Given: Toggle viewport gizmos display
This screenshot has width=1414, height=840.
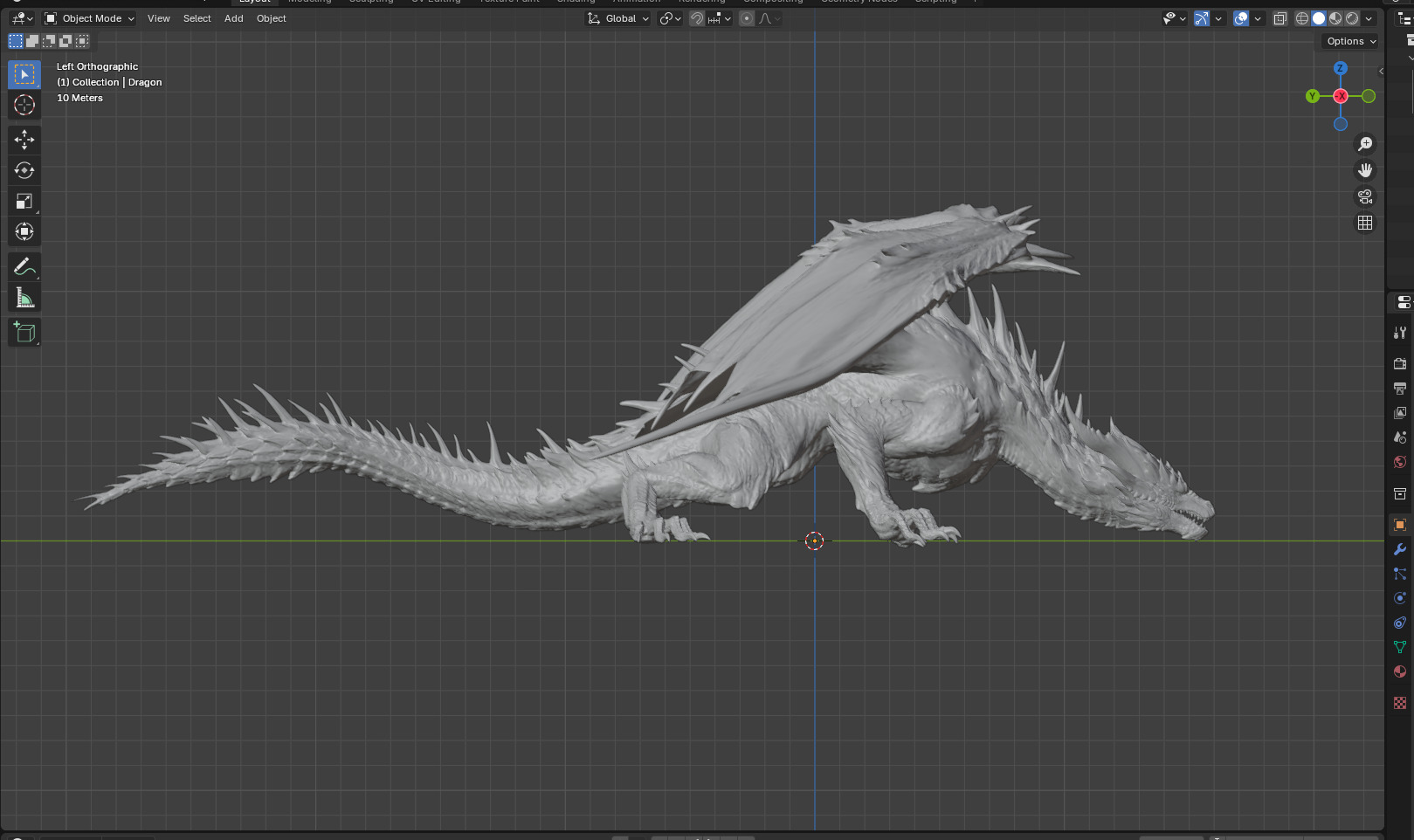Looking at the screenshot, I should tap(1202, 18).
